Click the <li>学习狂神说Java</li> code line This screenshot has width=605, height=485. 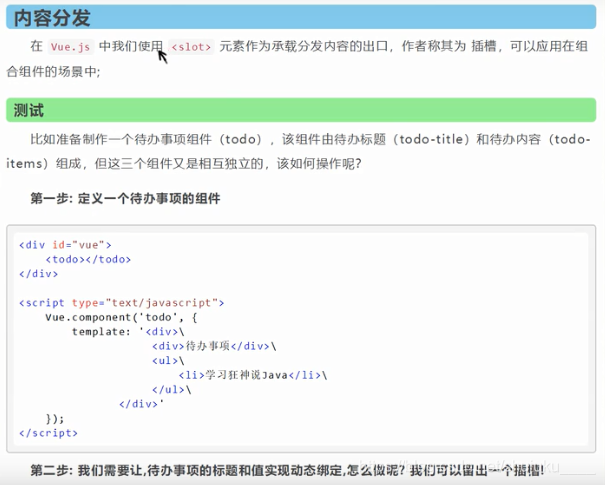pyautogui.click(x=253, y=375)
